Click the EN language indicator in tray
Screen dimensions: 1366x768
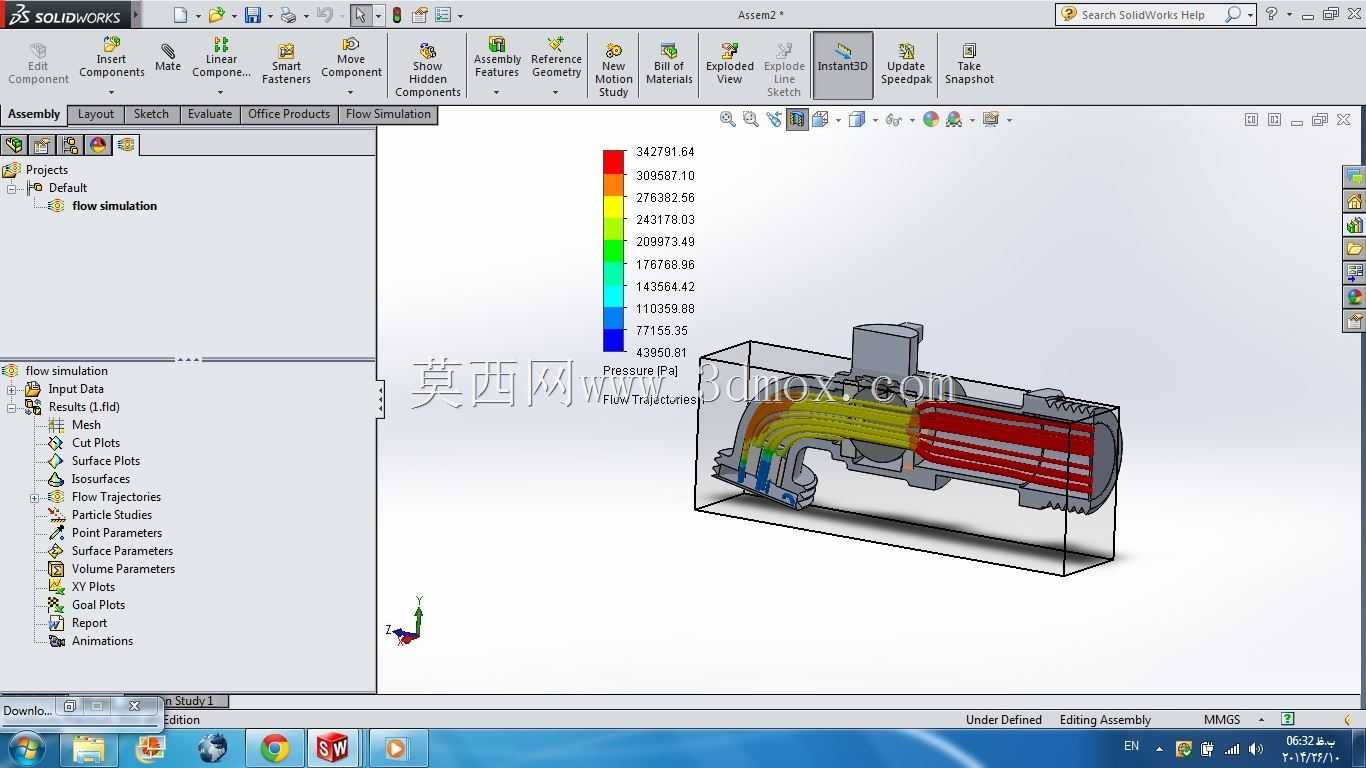point(1131,746)
